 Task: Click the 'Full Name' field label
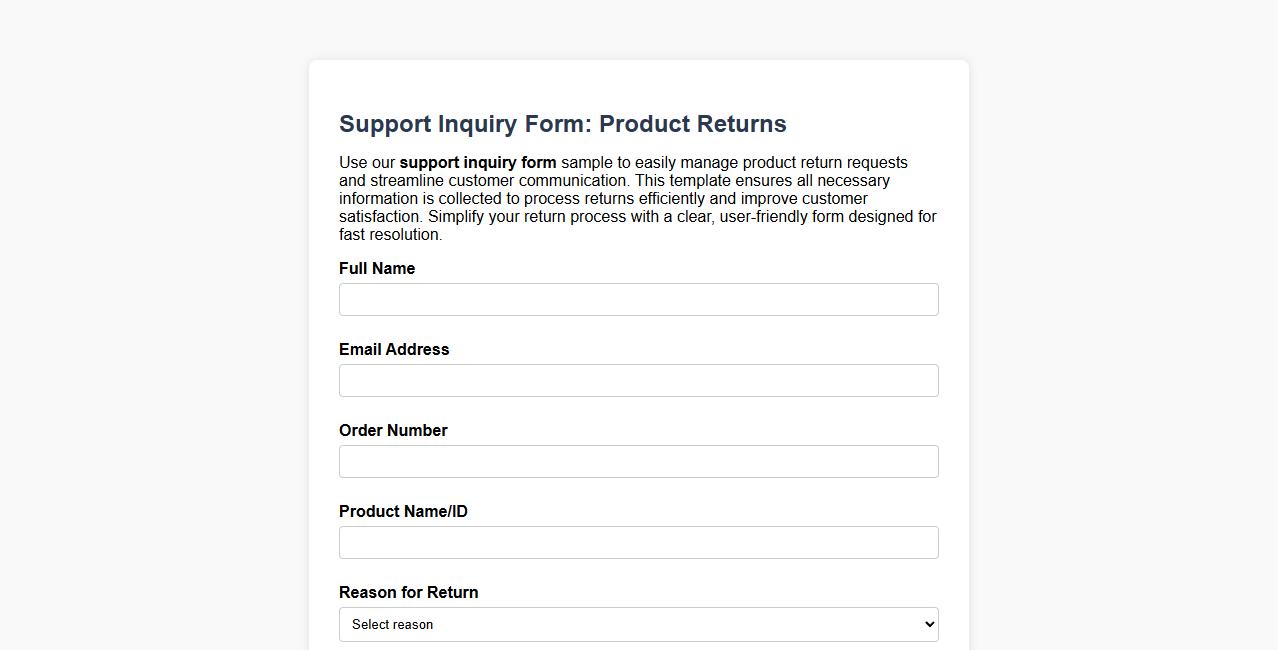377,268
